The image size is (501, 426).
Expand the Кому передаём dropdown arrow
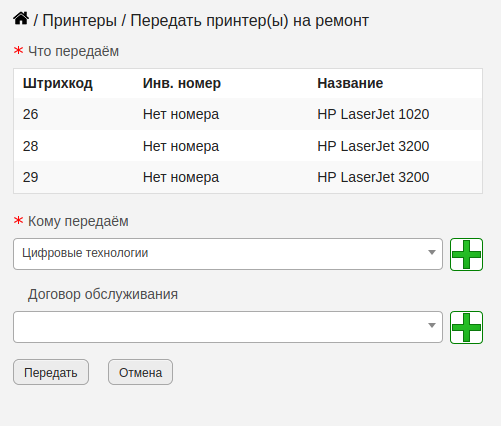(x=432, y=253)
